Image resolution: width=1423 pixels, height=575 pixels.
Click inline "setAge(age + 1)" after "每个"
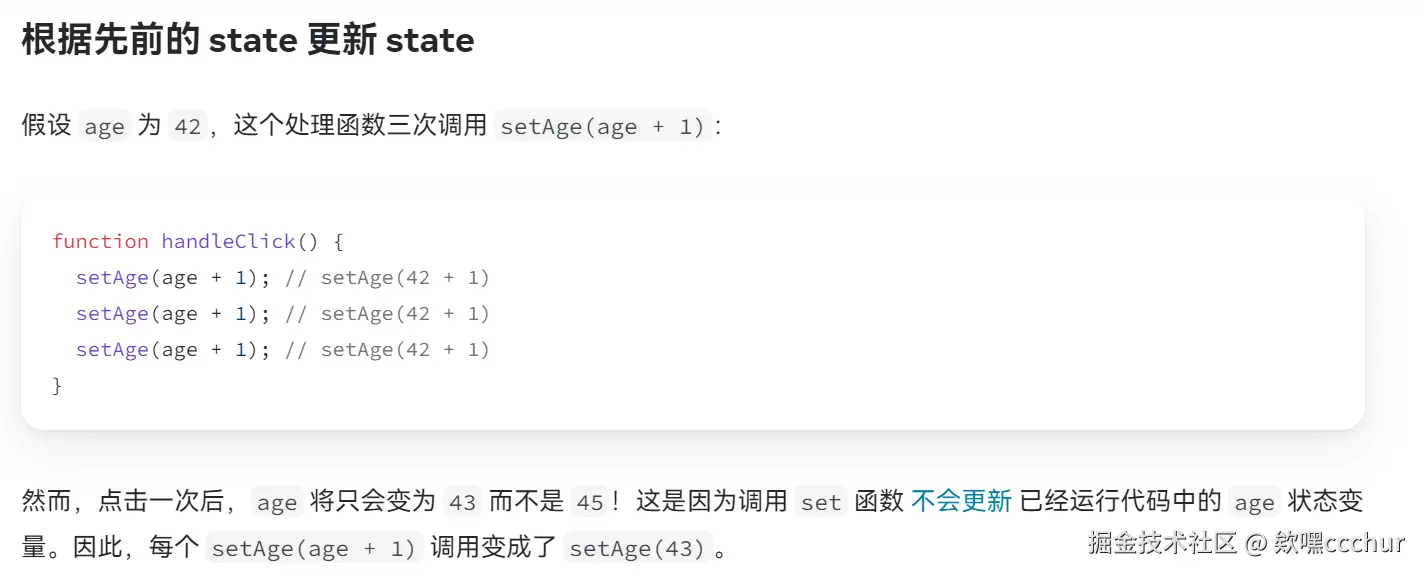313,548
